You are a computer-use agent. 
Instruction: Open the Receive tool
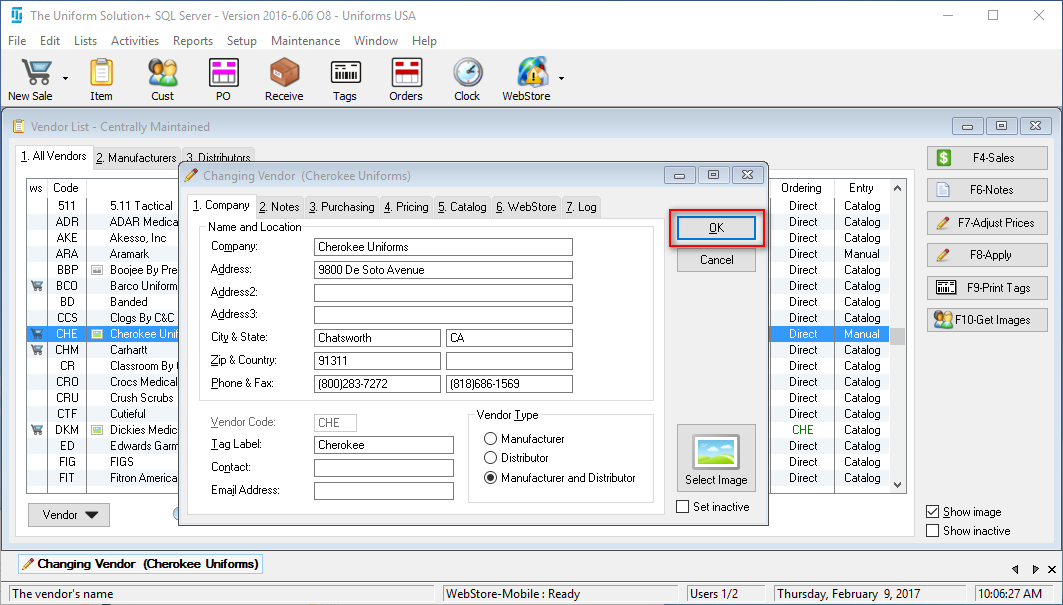pos(283,75)
